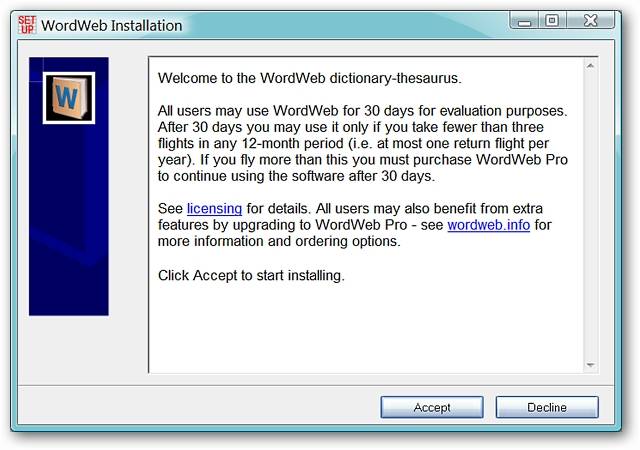This screenshot has width=640, height=450.
Task: Minimize the WordWeb Installation window
Action: click(524, 20)
